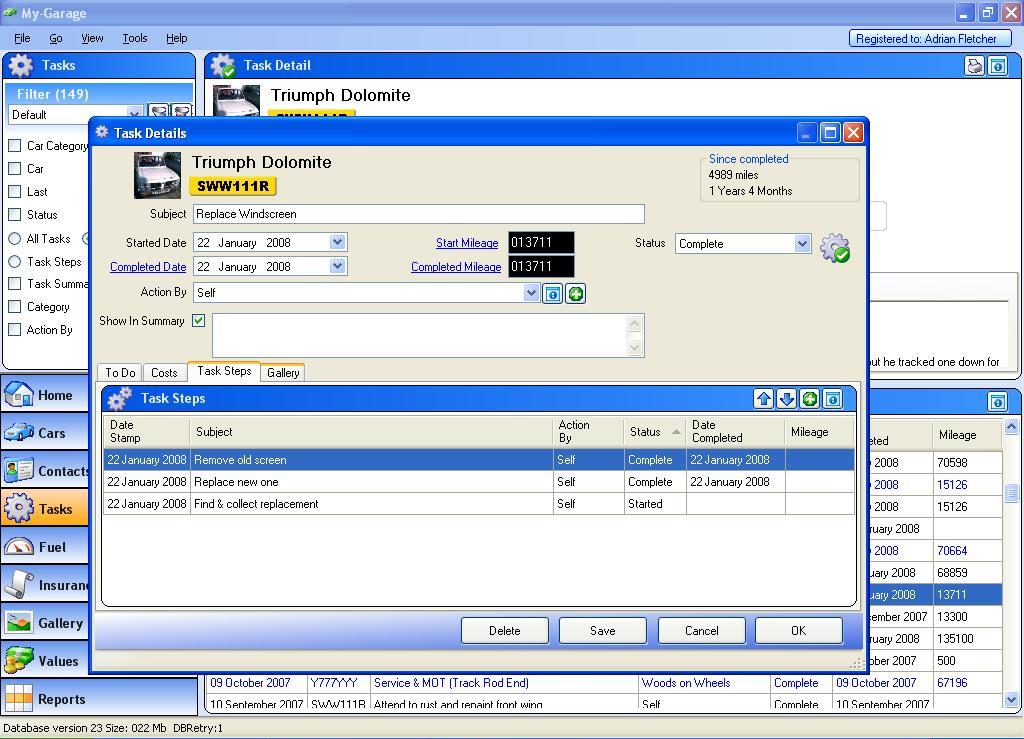Open the Fuel section in sidebar
Image resolution: width=1024 pixels, height=739 pixels.
pos(51,547)
